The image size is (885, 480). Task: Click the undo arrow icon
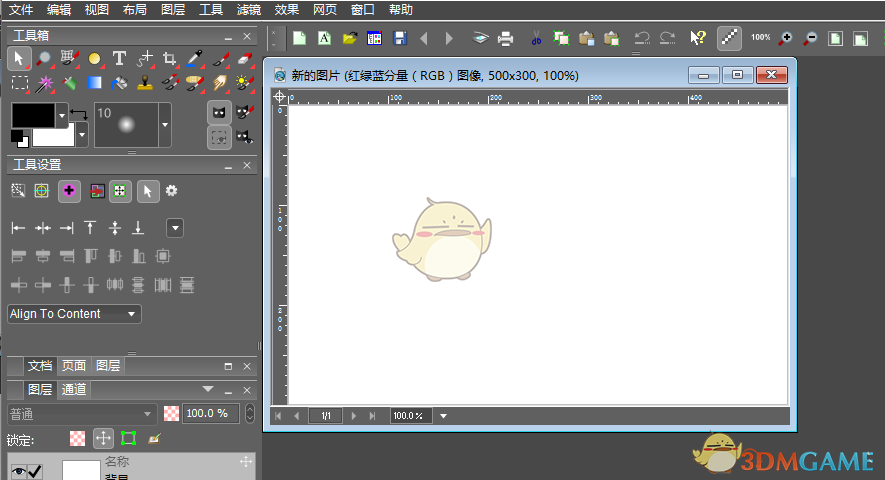pos(642,38)
